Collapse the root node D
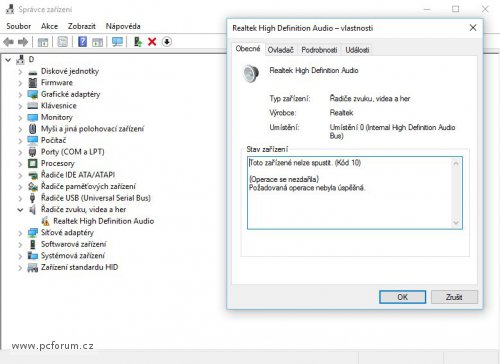500x364 pixels. pyautogui.click(x=8, y=60)
